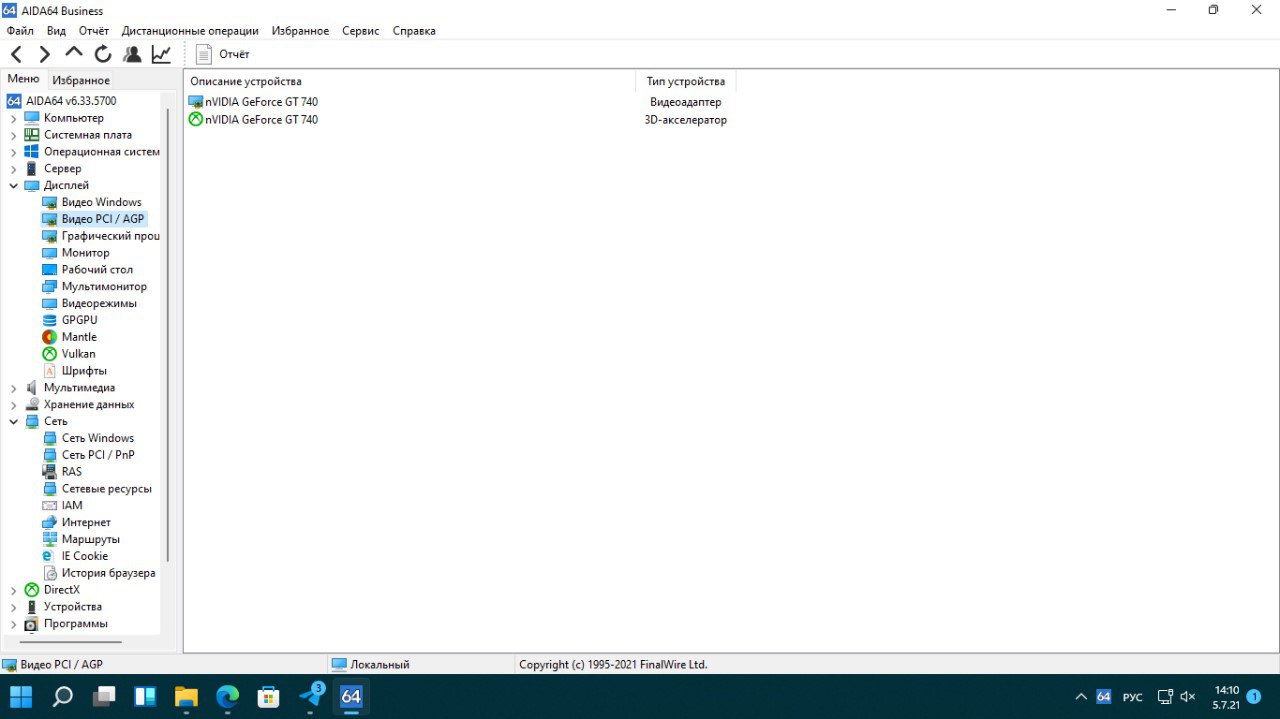Open the Сеть PCI / PnP icon
This screenshot has width=1280, height=719.
pos(50,455)
